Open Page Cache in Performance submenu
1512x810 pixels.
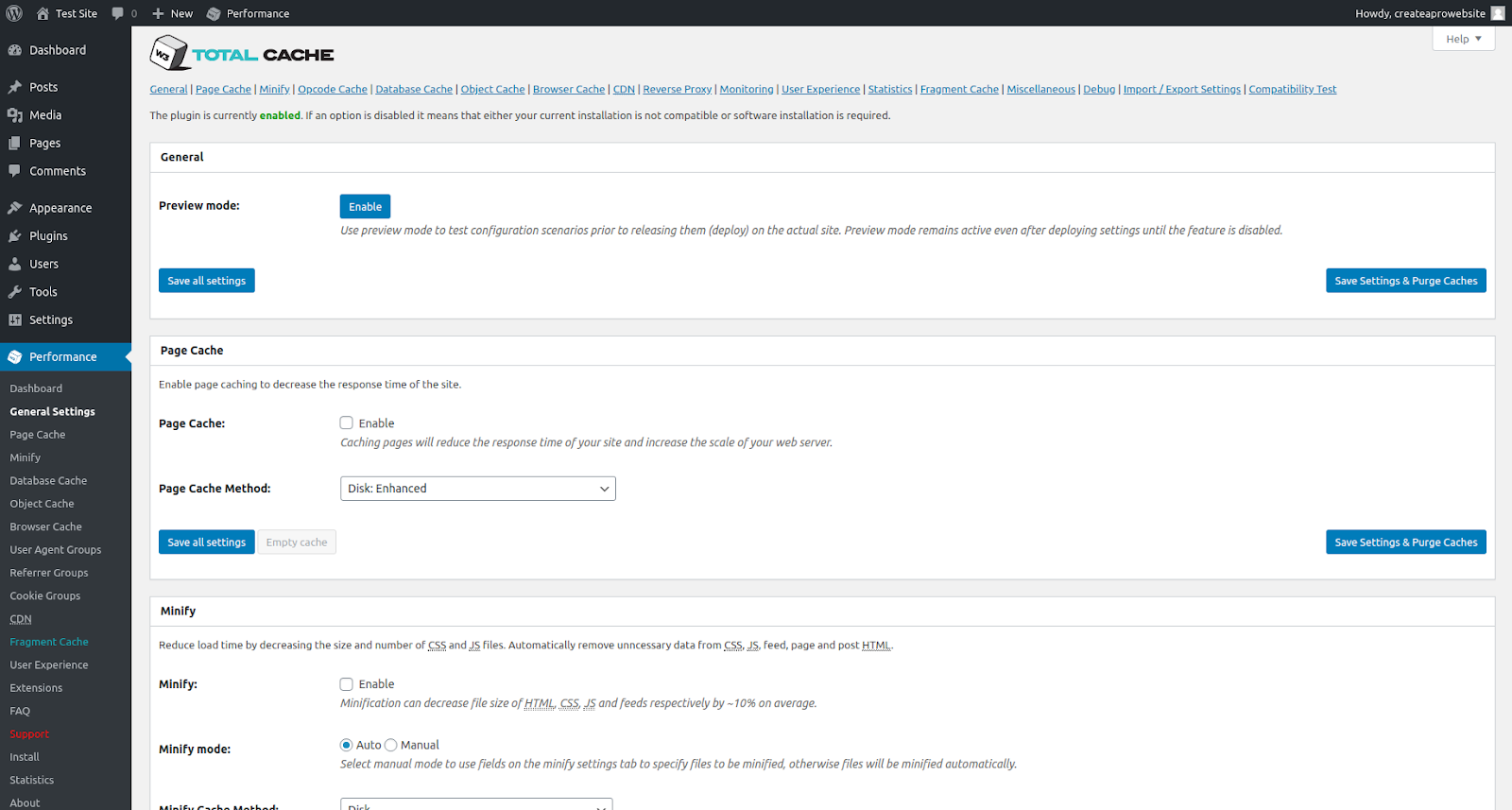pyautogui.click(x=38, y=435)
